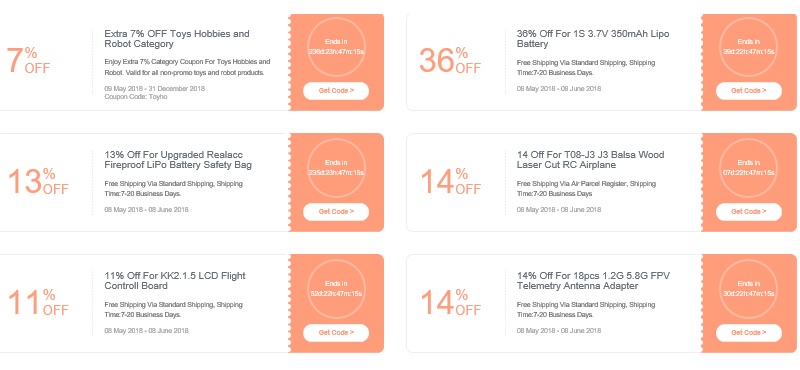Get code for 14 Off Balsa Wood Airplane
The width and height of the screenshot is (800, 370).
click(x=748, y=212)
